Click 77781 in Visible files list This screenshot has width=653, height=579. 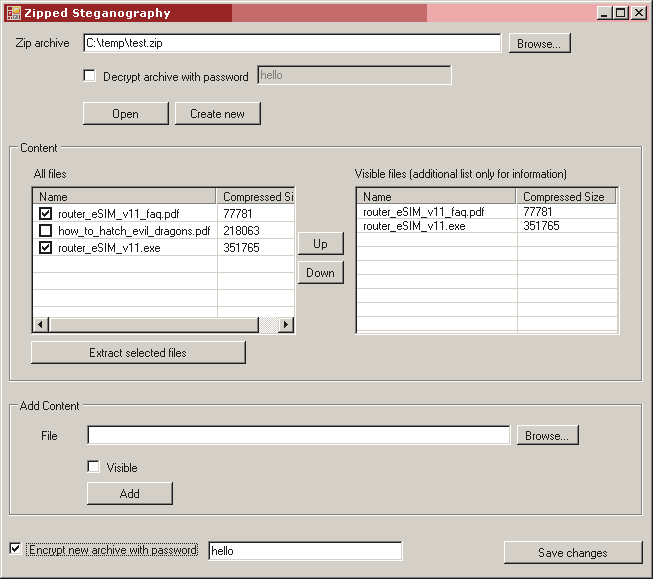(538, 212)
